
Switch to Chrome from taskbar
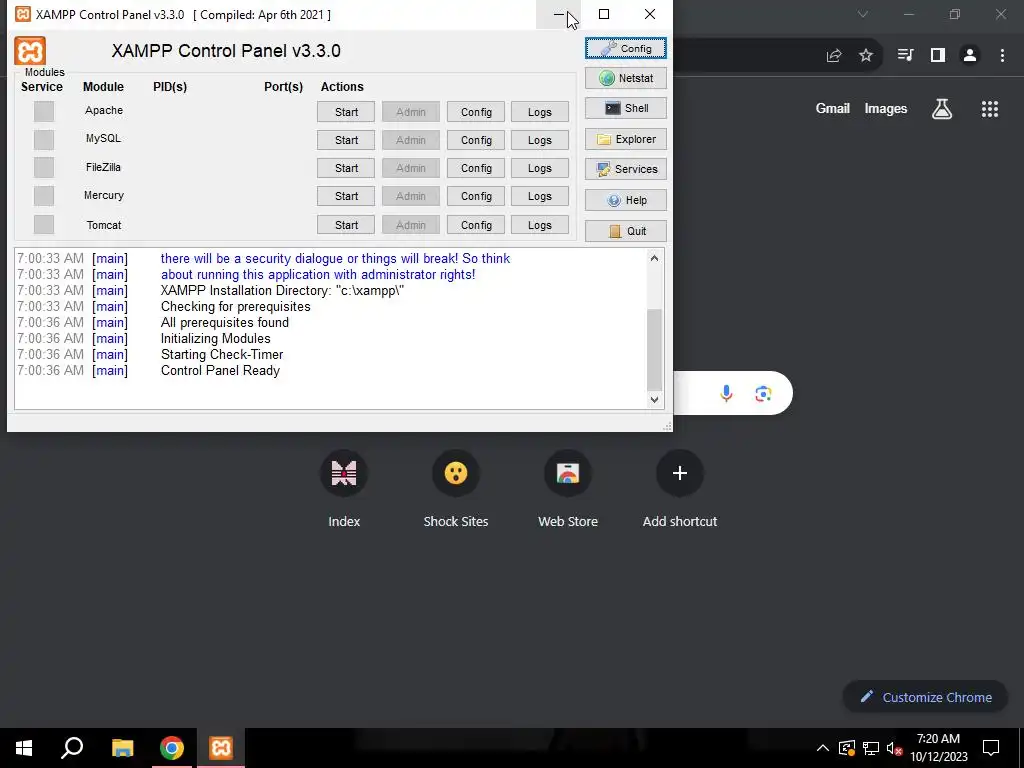click(172, 748)
